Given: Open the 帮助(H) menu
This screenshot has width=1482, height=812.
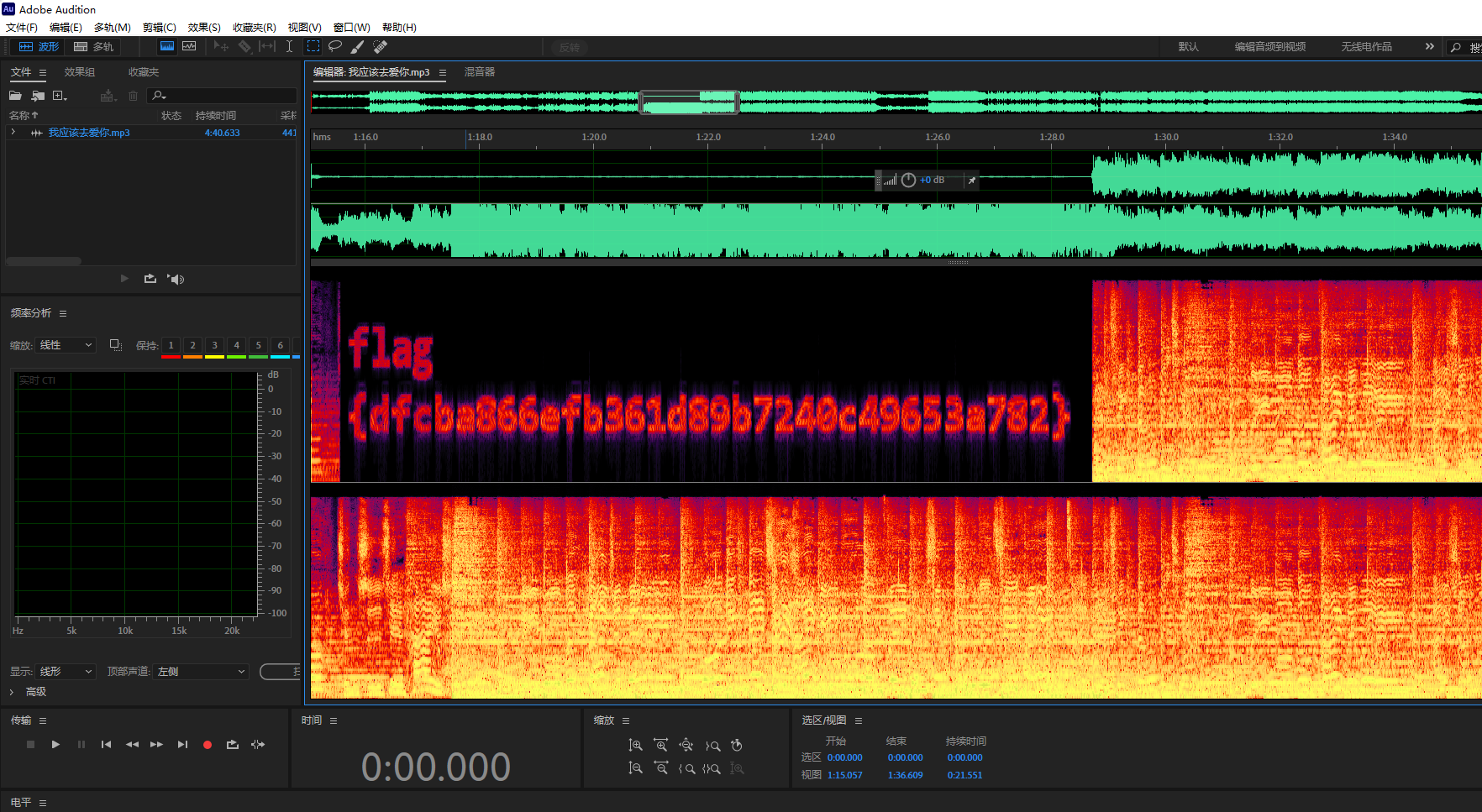Looking at the screenshot, I should (x=399, y=27).
